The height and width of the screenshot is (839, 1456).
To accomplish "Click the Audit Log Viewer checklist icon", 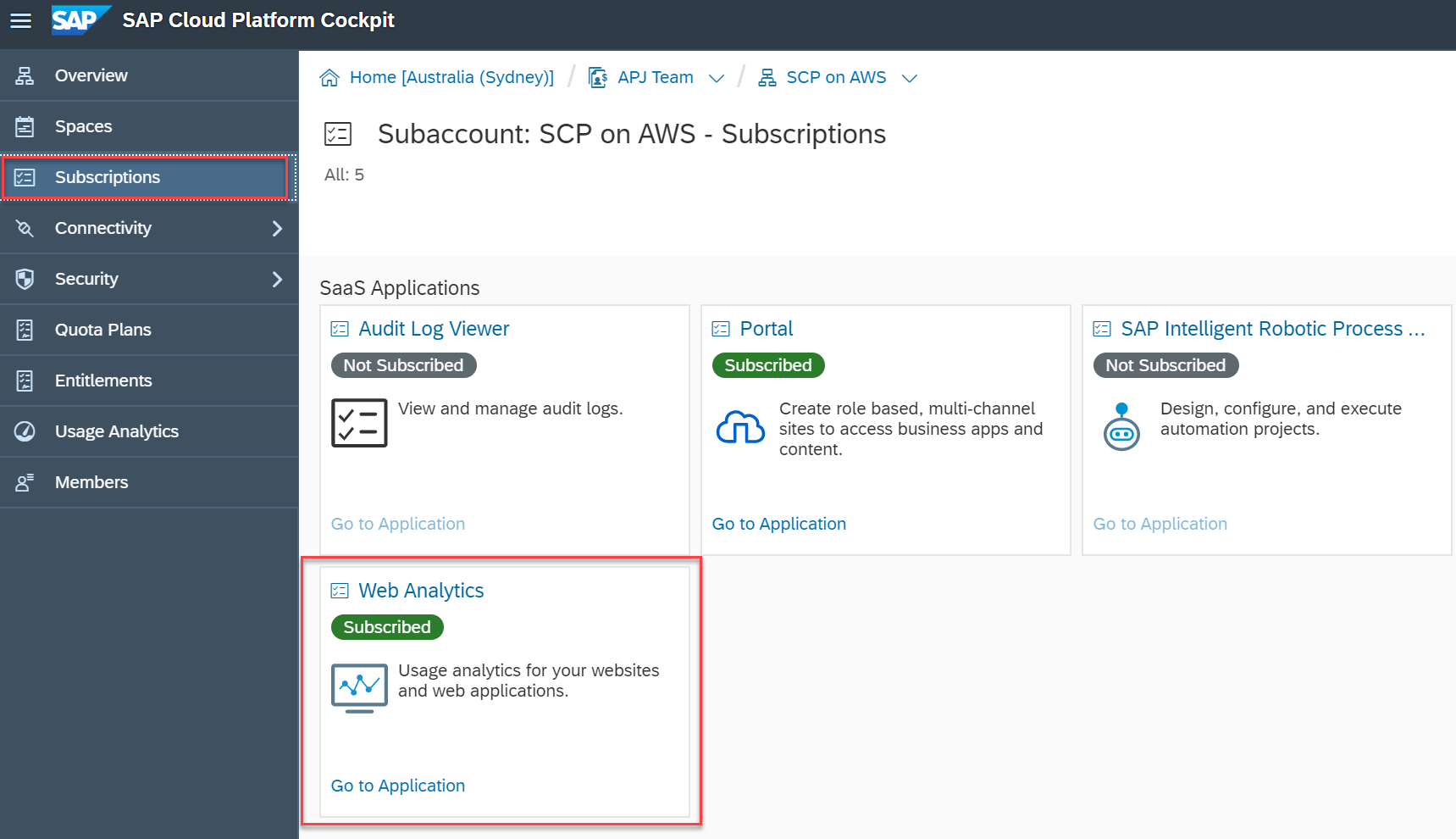I will click(x=359, y=423).
